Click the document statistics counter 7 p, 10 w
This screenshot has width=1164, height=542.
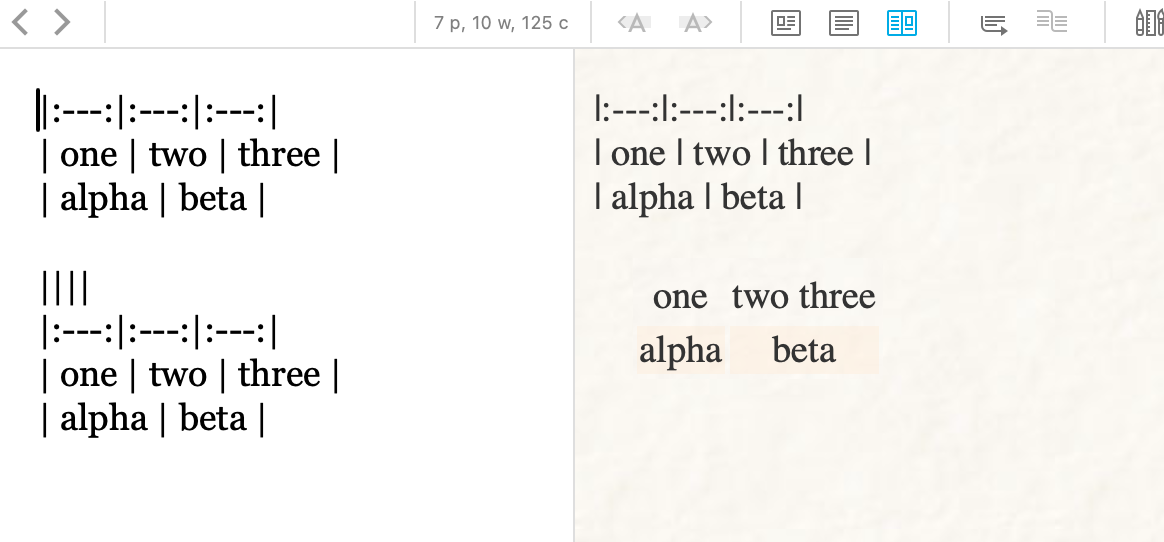tap(501, 23)
